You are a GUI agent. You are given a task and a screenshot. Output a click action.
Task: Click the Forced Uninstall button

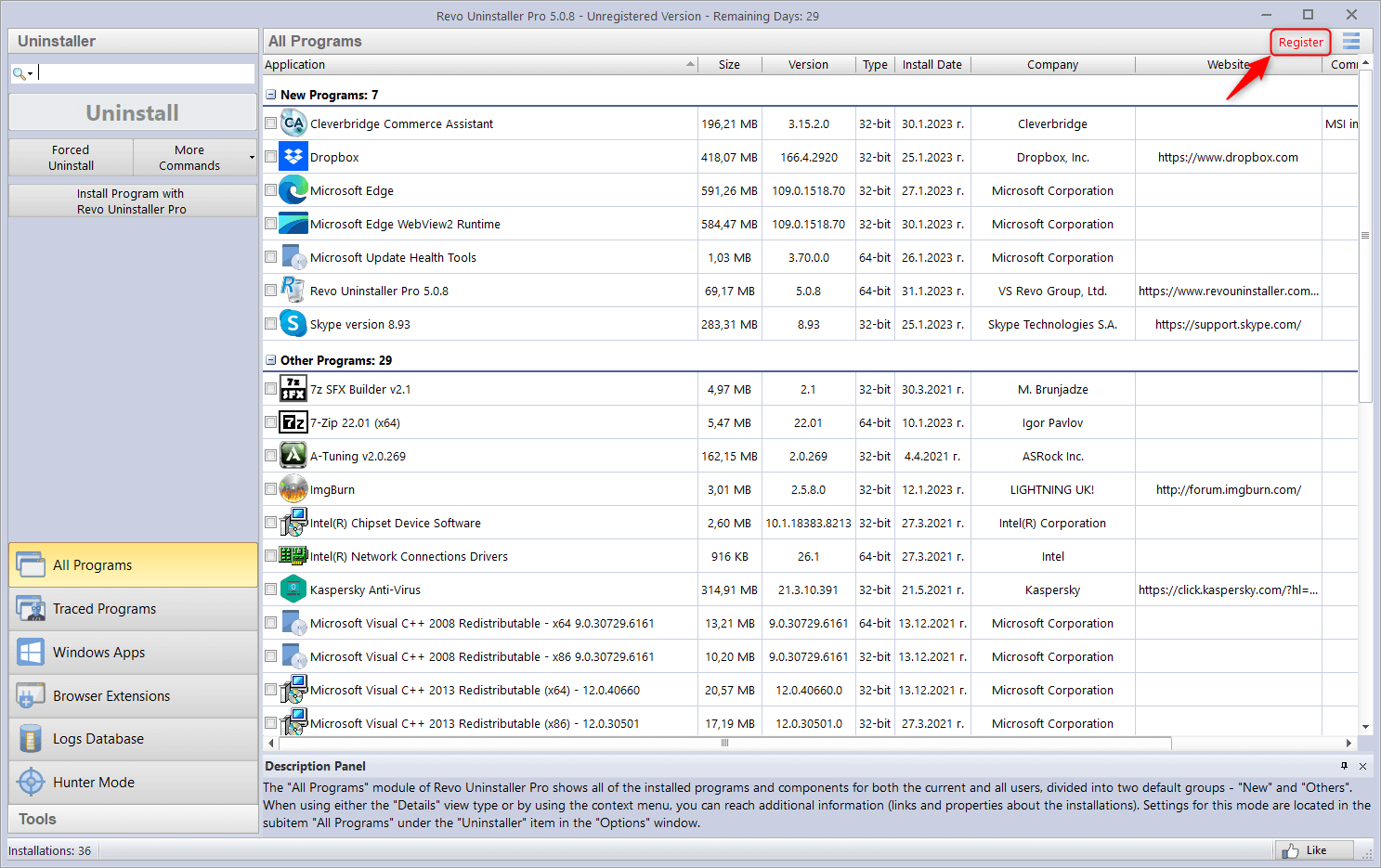[x=71, y=158]
